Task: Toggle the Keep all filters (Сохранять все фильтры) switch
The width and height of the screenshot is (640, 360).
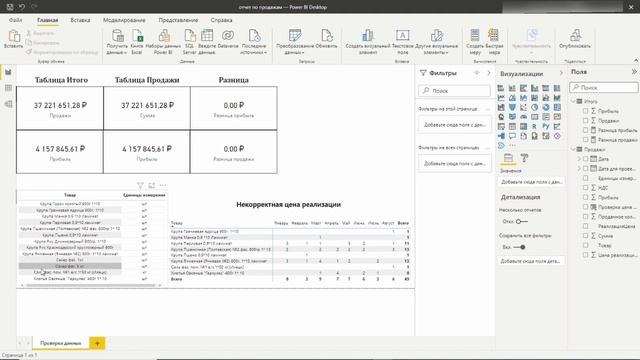Action: (520, 247)
